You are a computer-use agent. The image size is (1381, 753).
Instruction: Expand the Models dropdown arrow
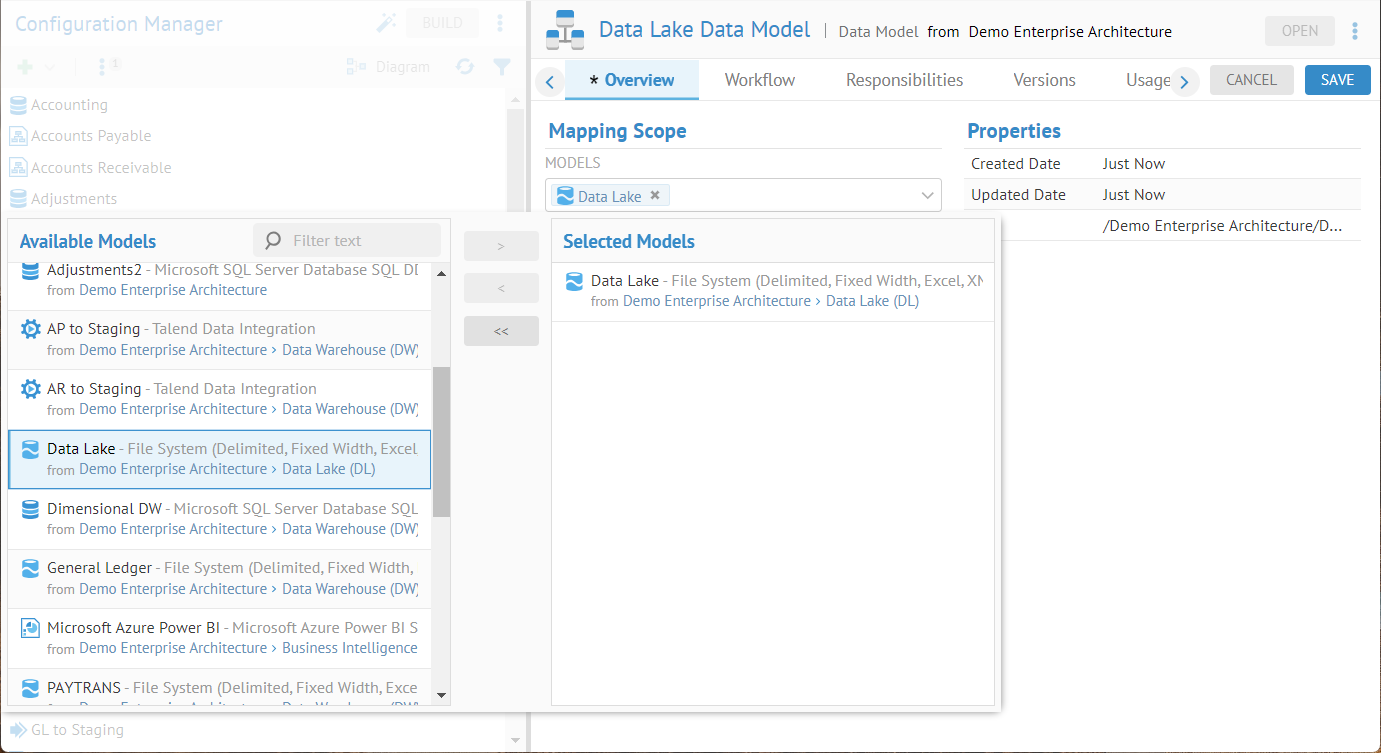pos(927,196)
